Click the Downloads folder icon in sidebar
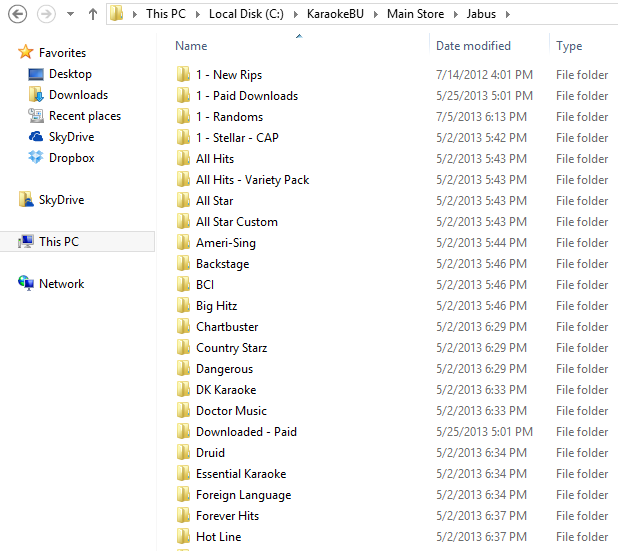The width and height of the screenshot is (618, 554). (x=36, y=95)
